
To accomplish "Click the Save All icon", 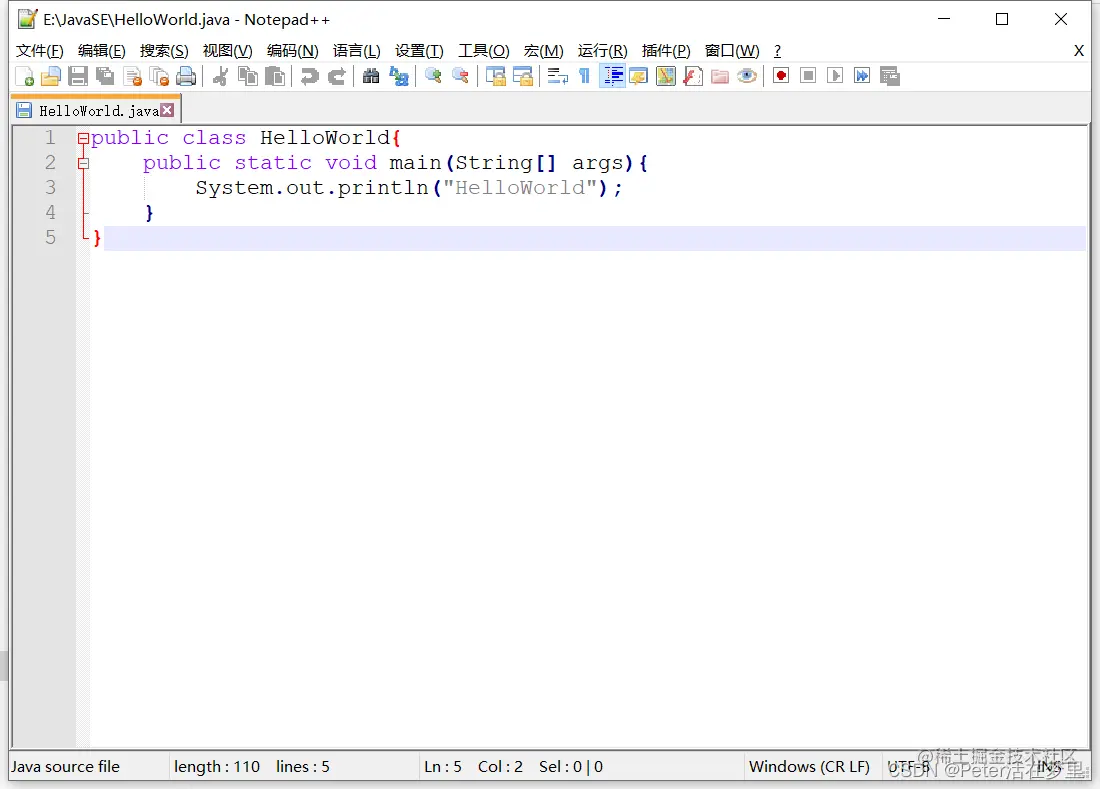I will click(x=105, y=76).
